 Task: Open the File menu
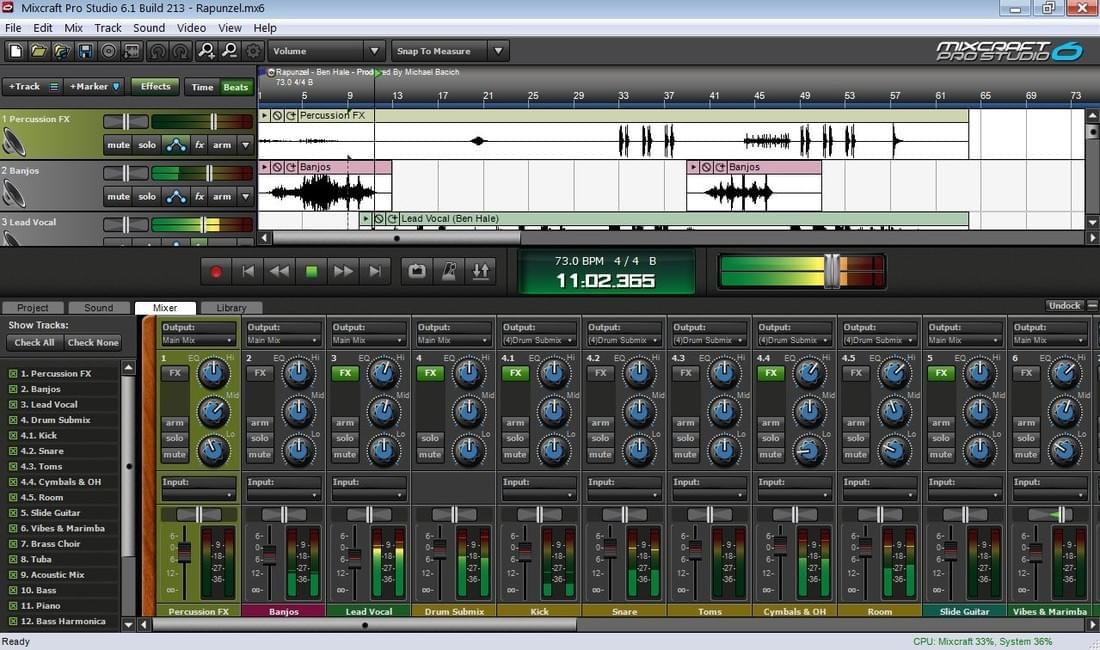tap(13, 28)
